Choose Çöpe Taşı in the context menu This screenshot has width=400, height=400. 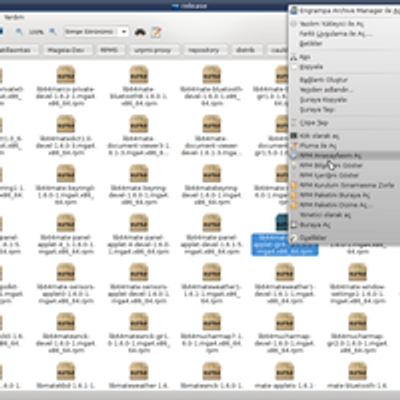click(345, 123)
